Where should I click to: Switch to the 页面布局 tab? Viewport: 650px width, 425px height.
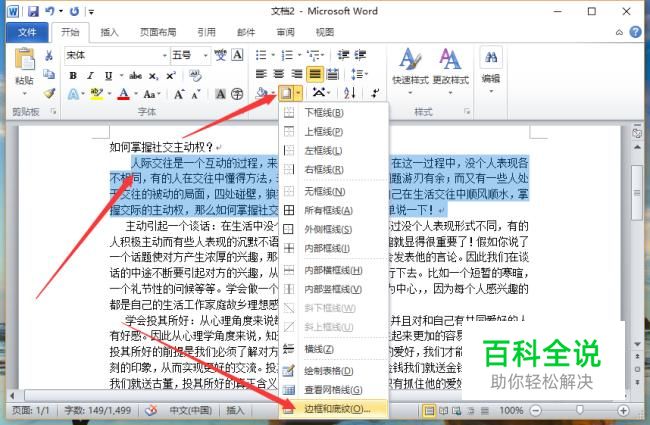tap(158, 32)
